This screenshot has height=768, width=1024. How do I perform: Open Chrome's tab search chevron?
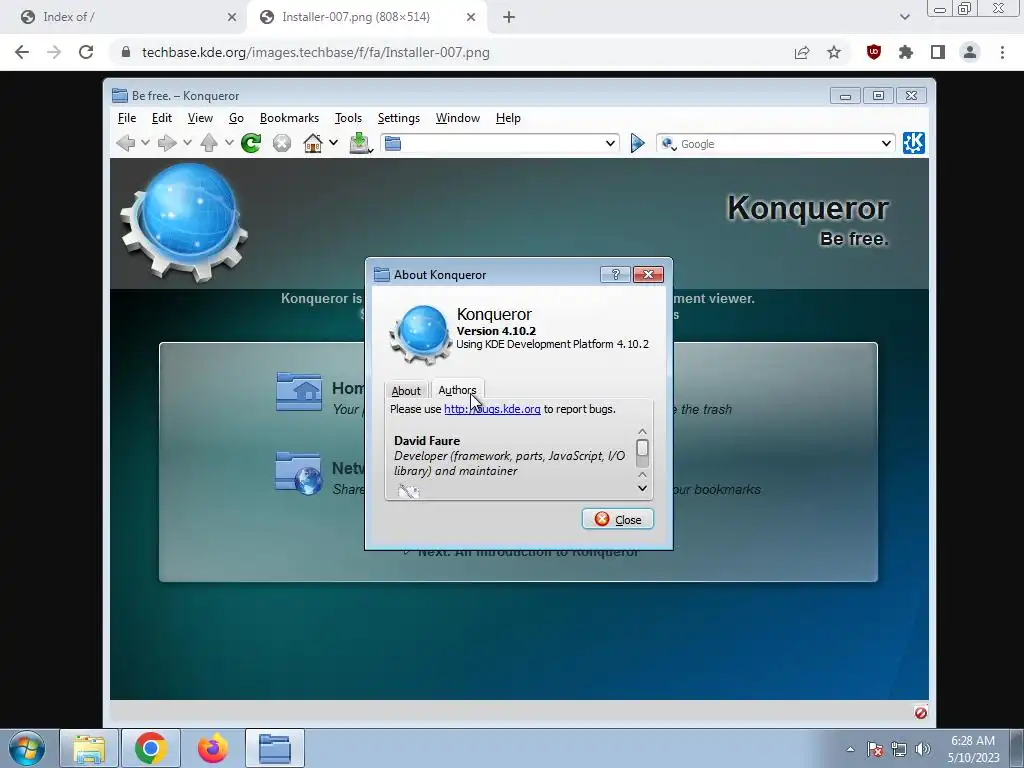coord(904,17)
